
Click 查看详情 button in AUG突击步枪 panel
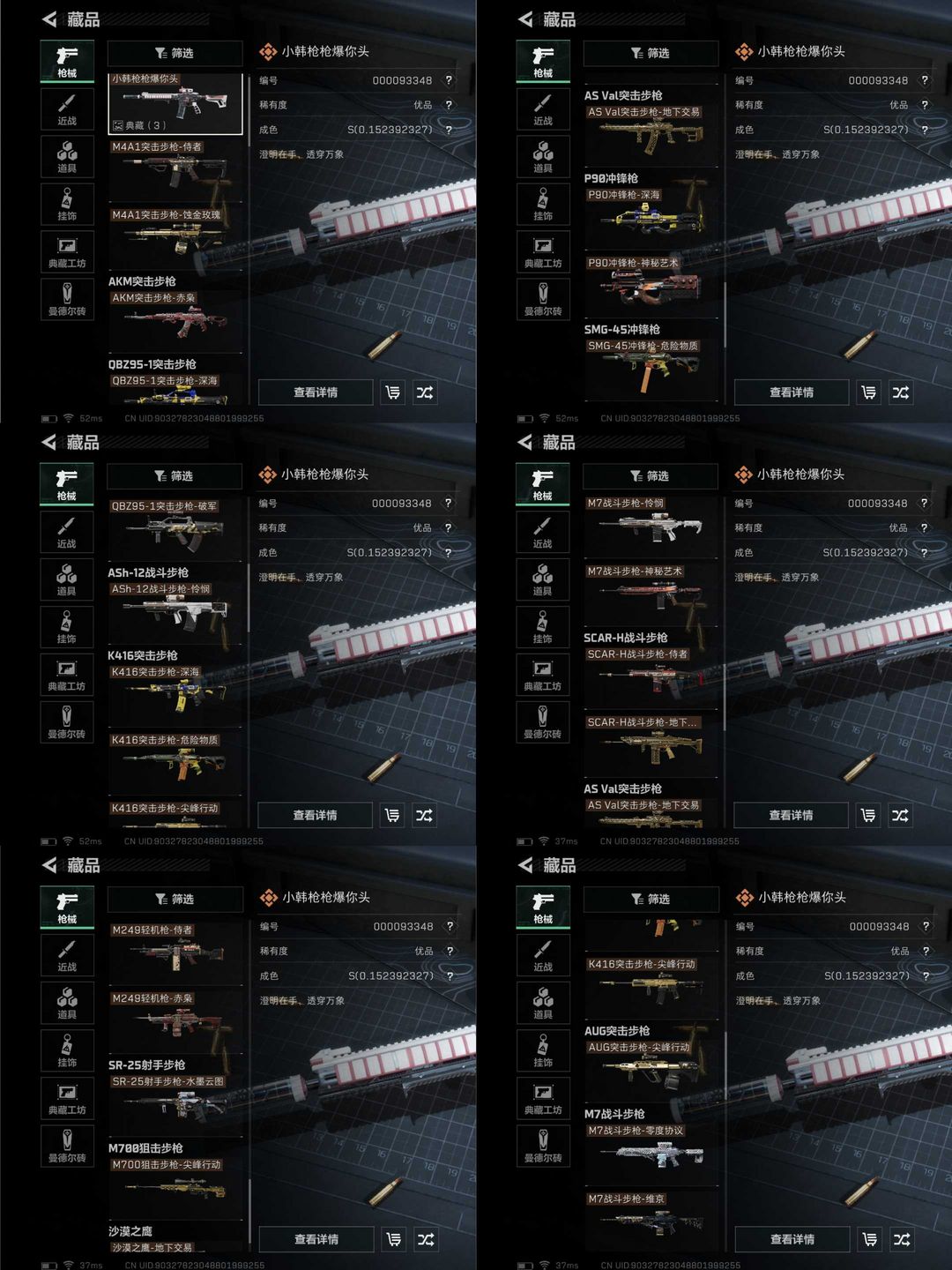point(792,1239)
